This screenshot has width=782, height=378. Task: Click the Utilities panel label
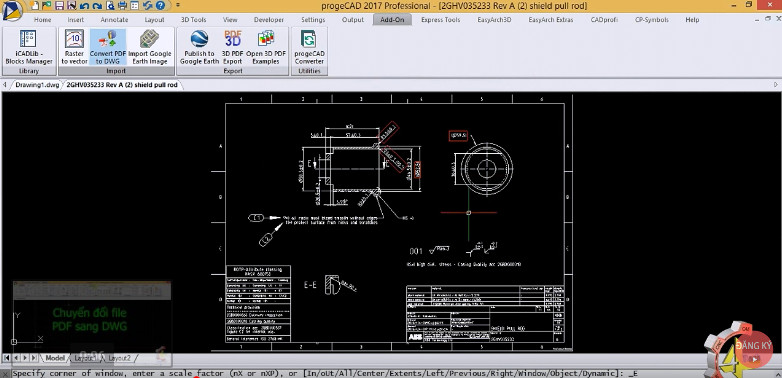[309, 71]
